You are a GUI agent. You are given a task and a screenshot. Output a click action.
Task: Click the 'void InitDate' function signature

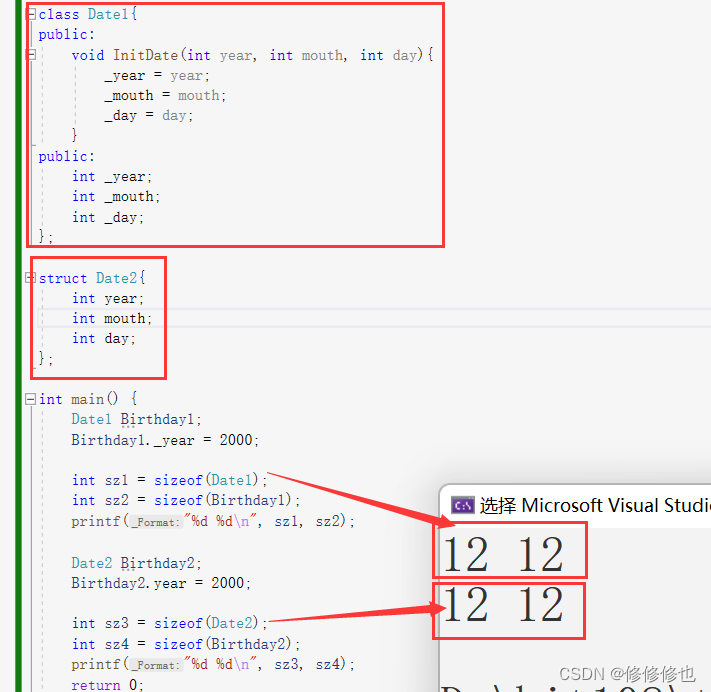point(252,55)
